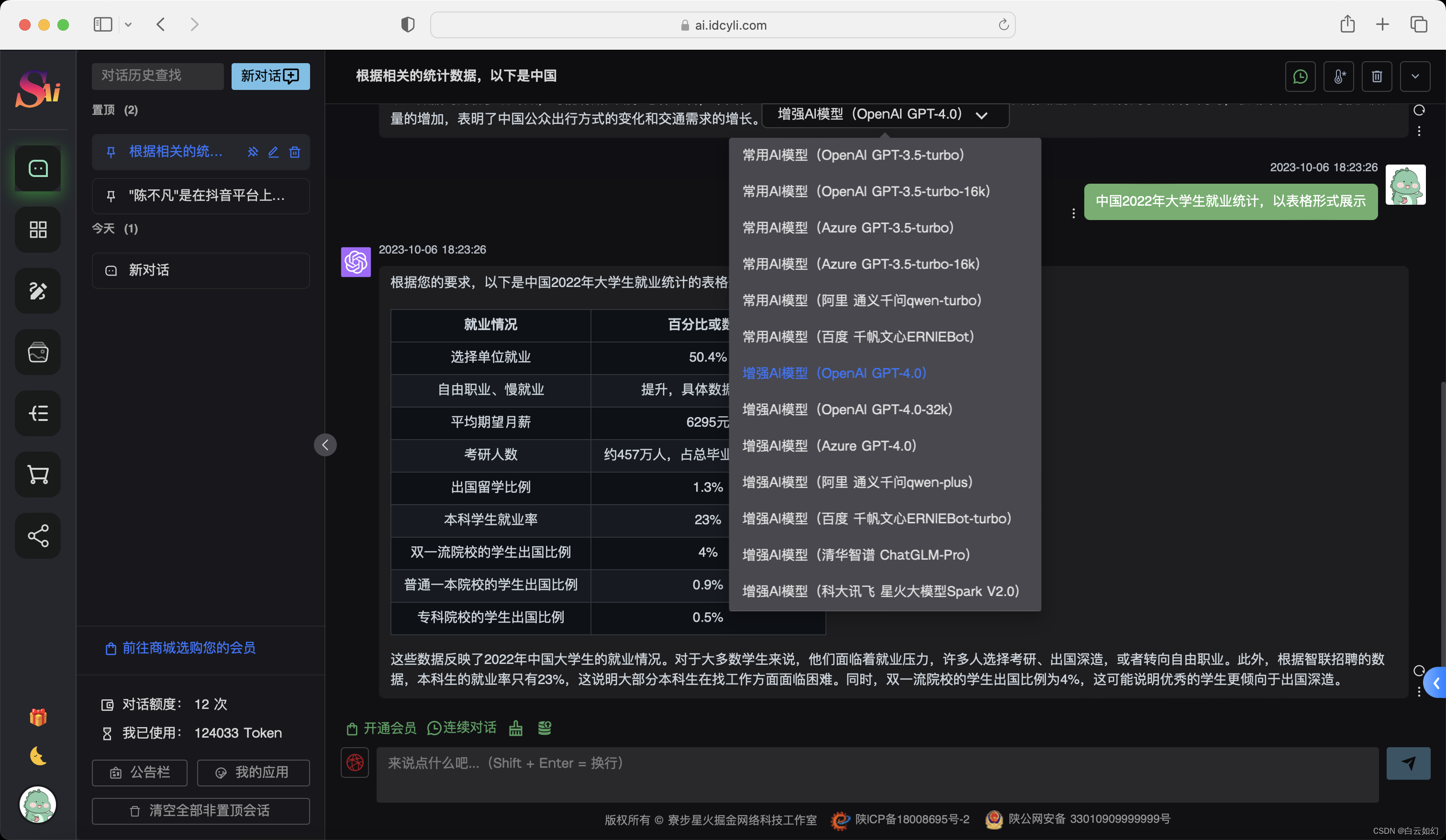Expand the blue side tab on right edge

pos(1435,683)
